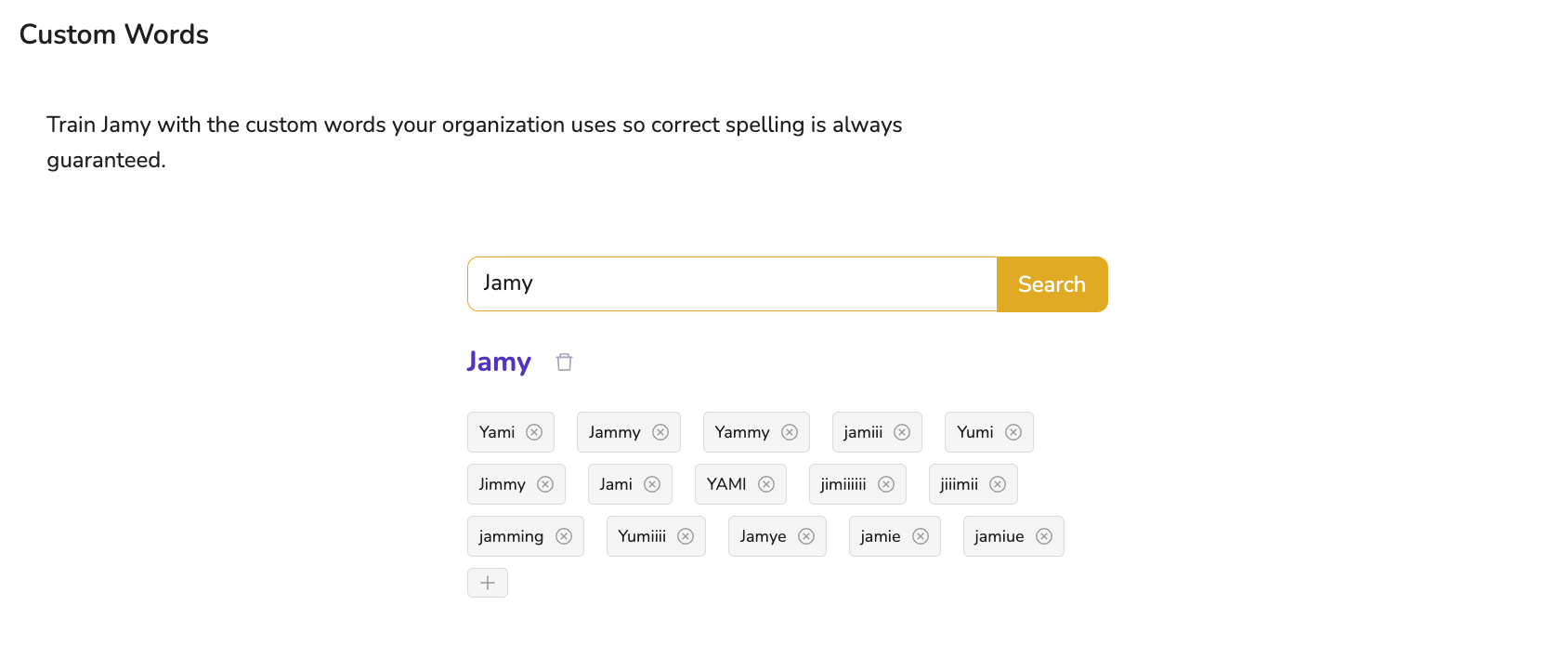This screenshot has width=1568, height=658.
Task: Remove the jamiue variant with its x icon
Action: [1044, 536]
